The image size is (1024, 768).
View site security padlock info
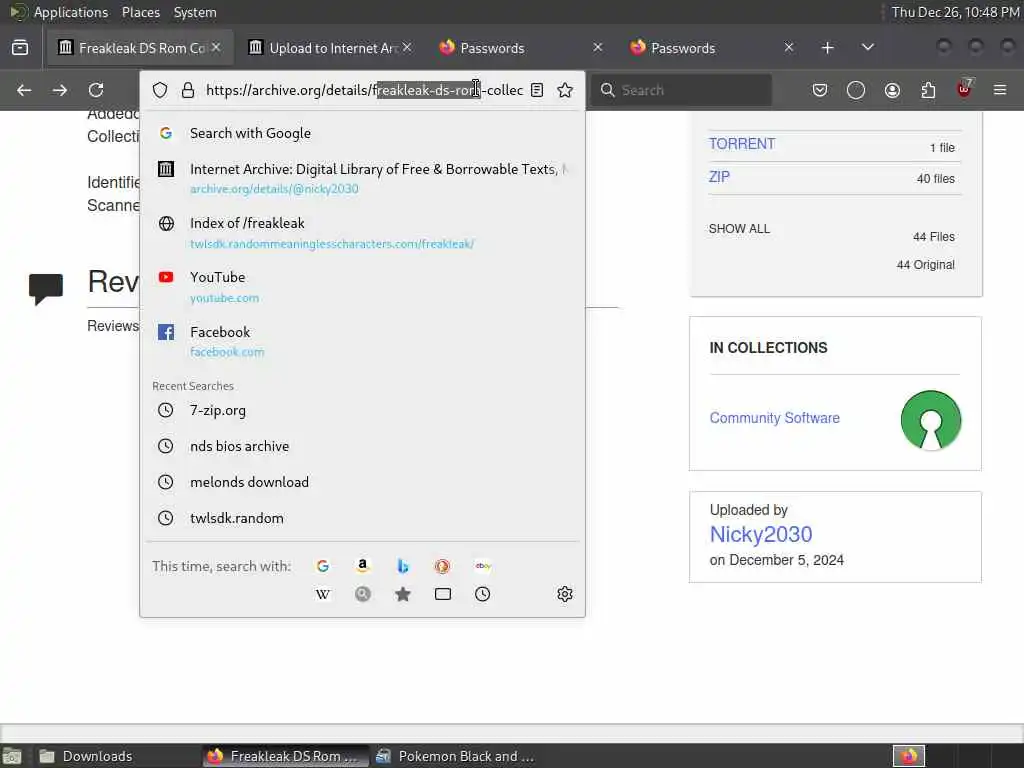pos(188,90)
